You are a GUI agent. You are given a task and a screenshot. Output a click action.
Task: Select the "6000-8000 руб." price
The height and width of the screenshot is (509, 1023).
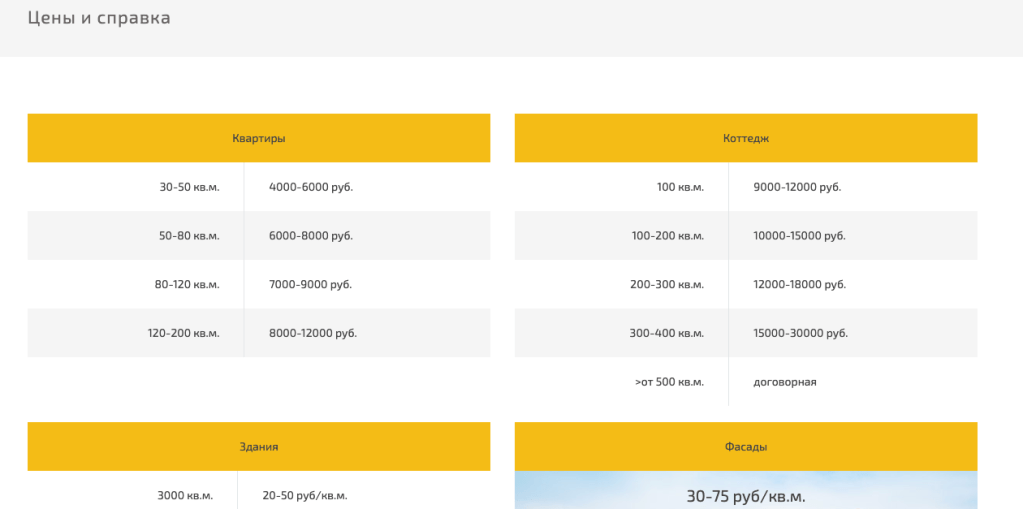coord(311,236)
